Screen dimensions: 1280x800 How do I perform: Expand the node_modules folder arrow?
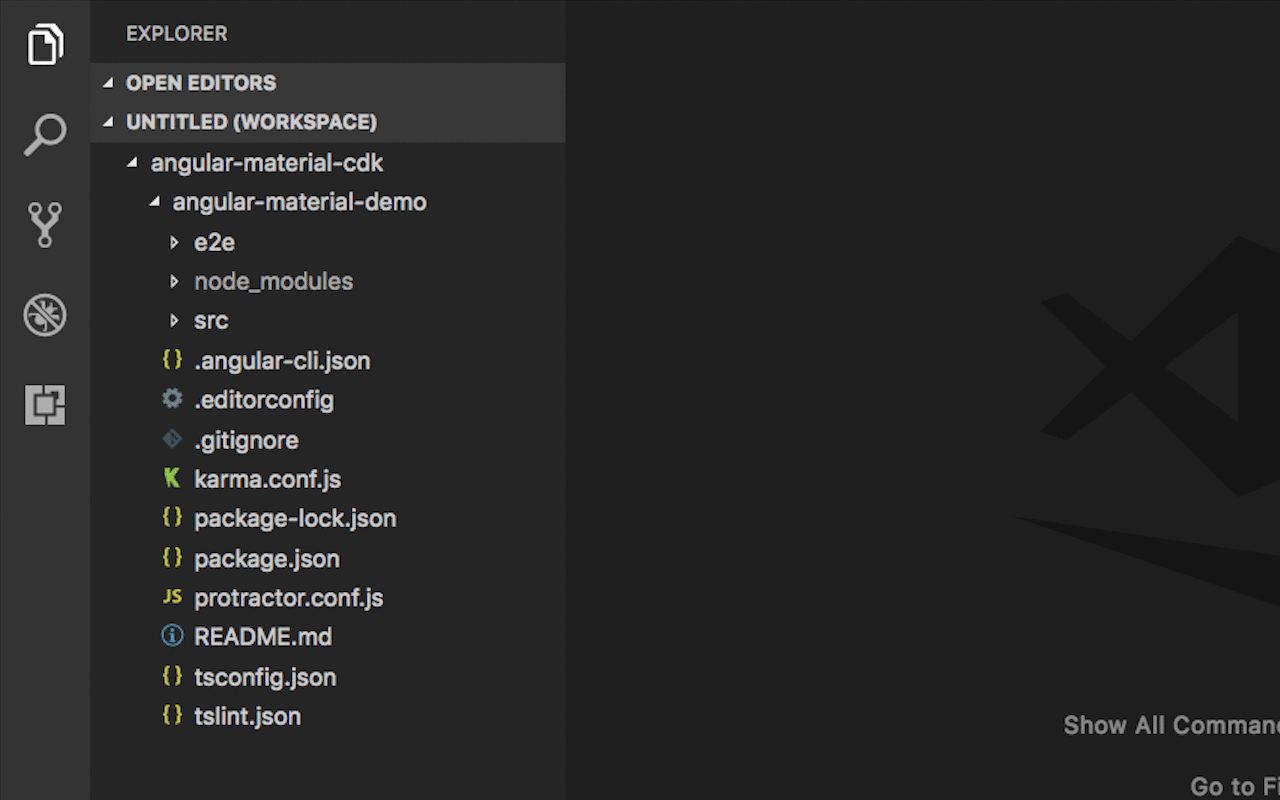click(175, 281)
